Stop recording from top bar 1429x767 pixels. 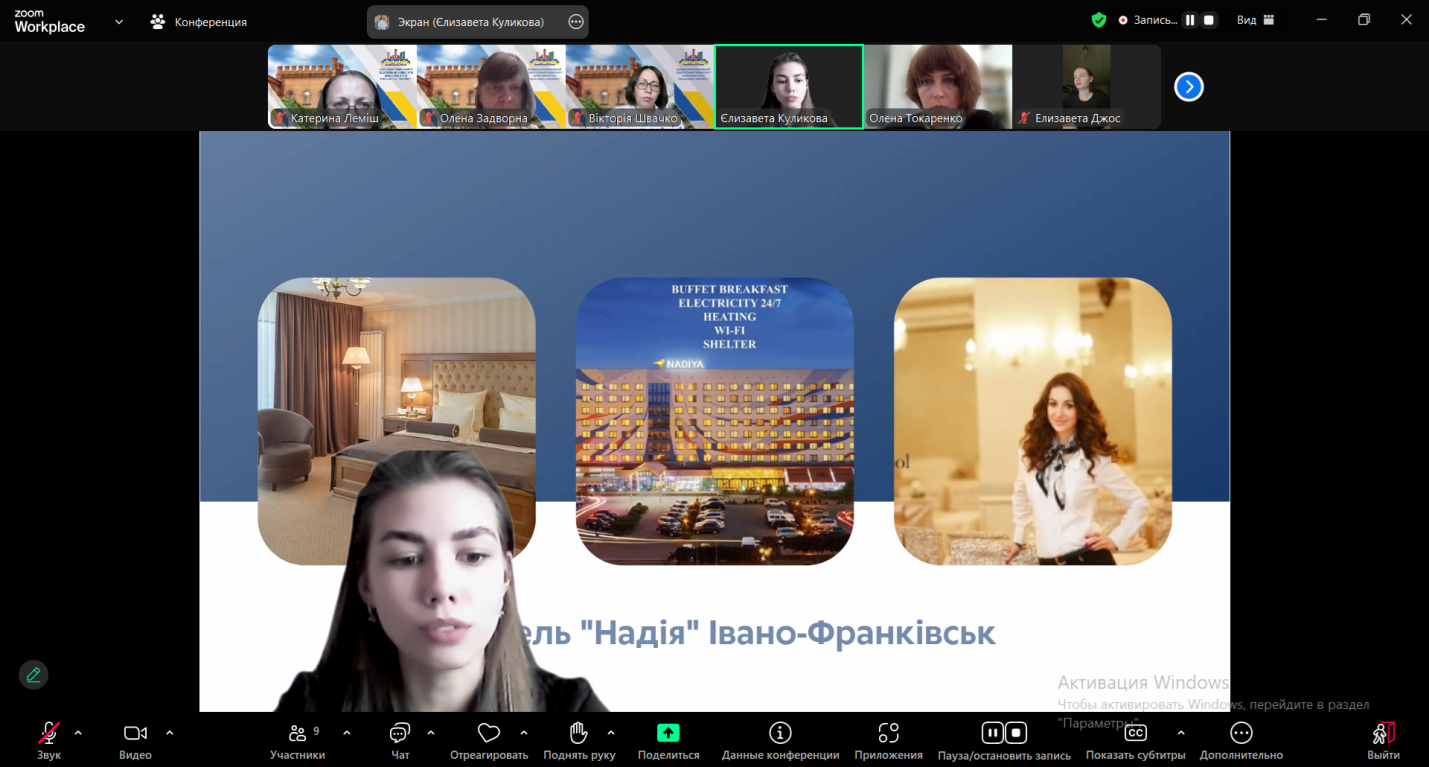click(1209, 20)
